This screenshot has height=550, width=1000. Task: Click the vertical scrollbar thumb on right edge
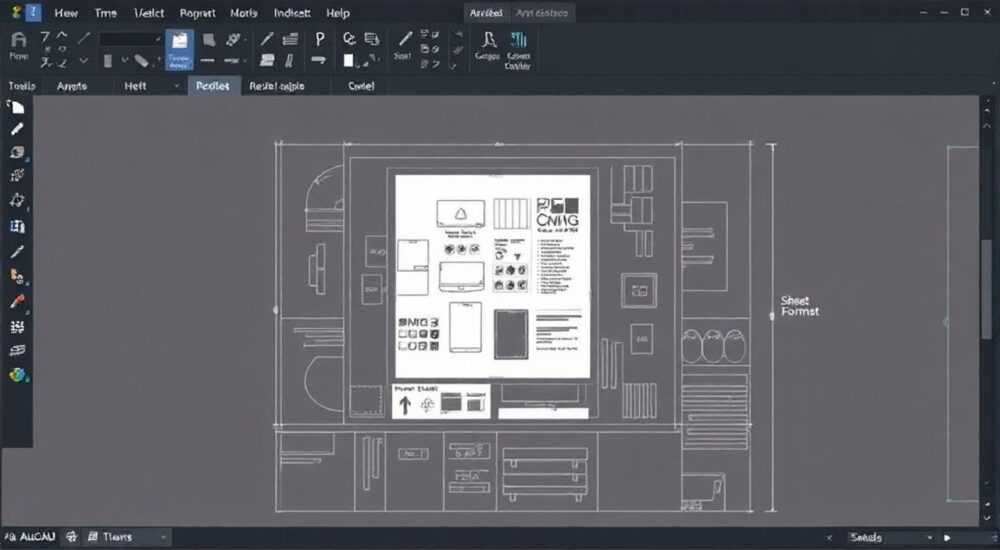(986, 287)
